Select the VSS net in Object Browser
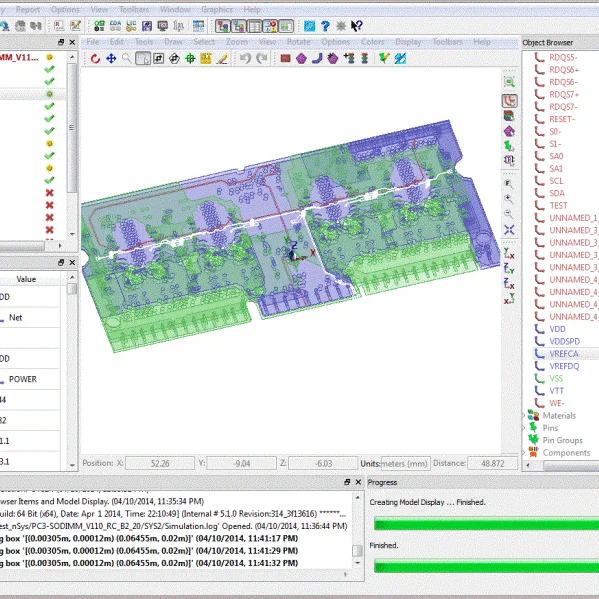The image size is (599, 599). coord(556,378)
